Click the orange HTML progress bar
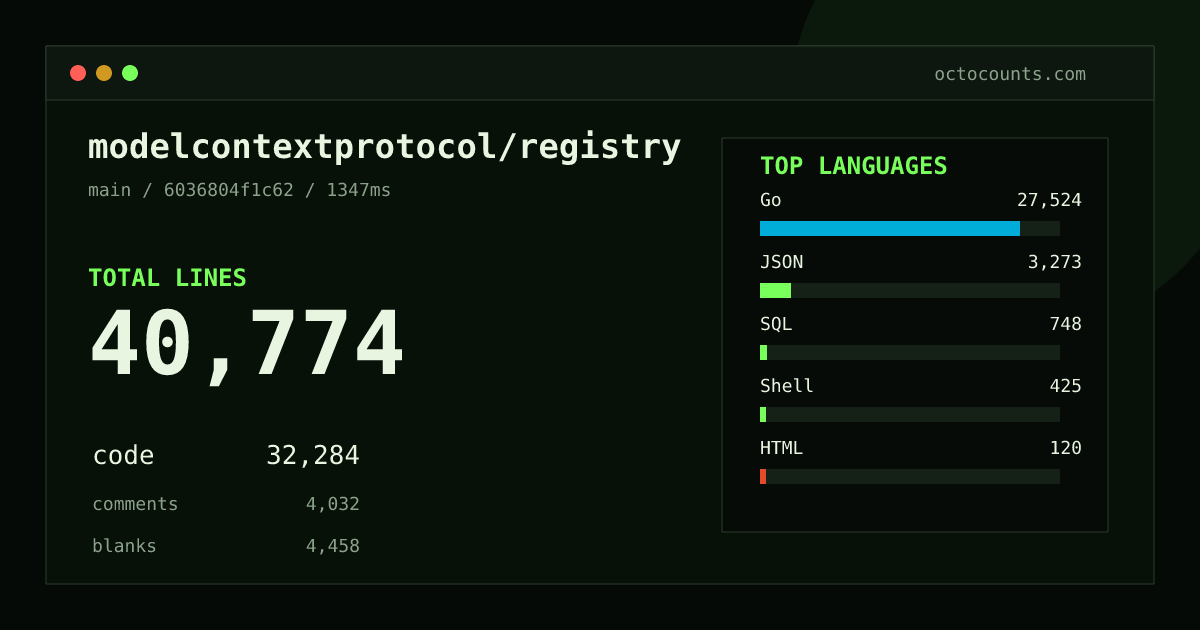 763,476
